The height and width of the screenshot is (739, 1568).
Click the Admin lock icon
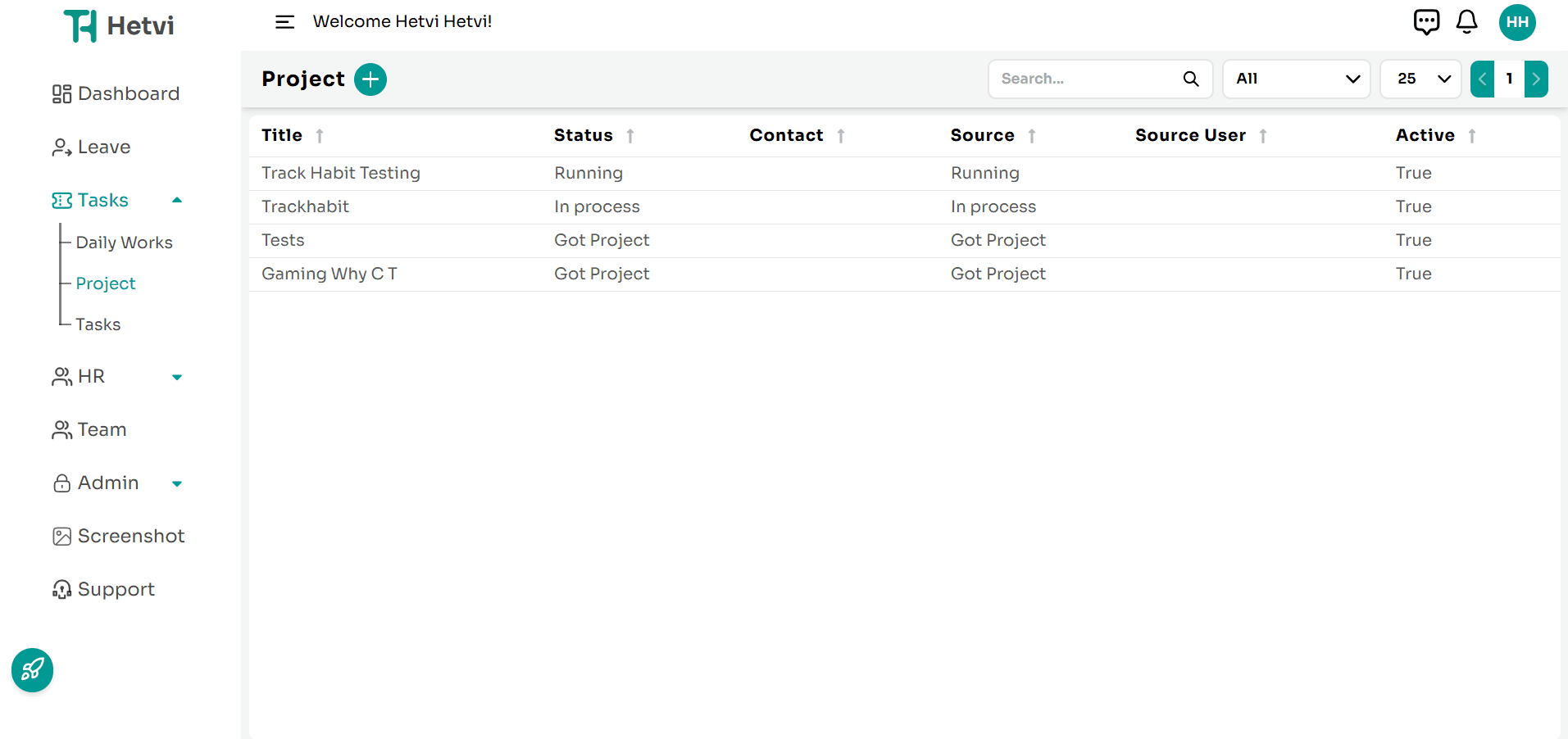pos(61,483)
